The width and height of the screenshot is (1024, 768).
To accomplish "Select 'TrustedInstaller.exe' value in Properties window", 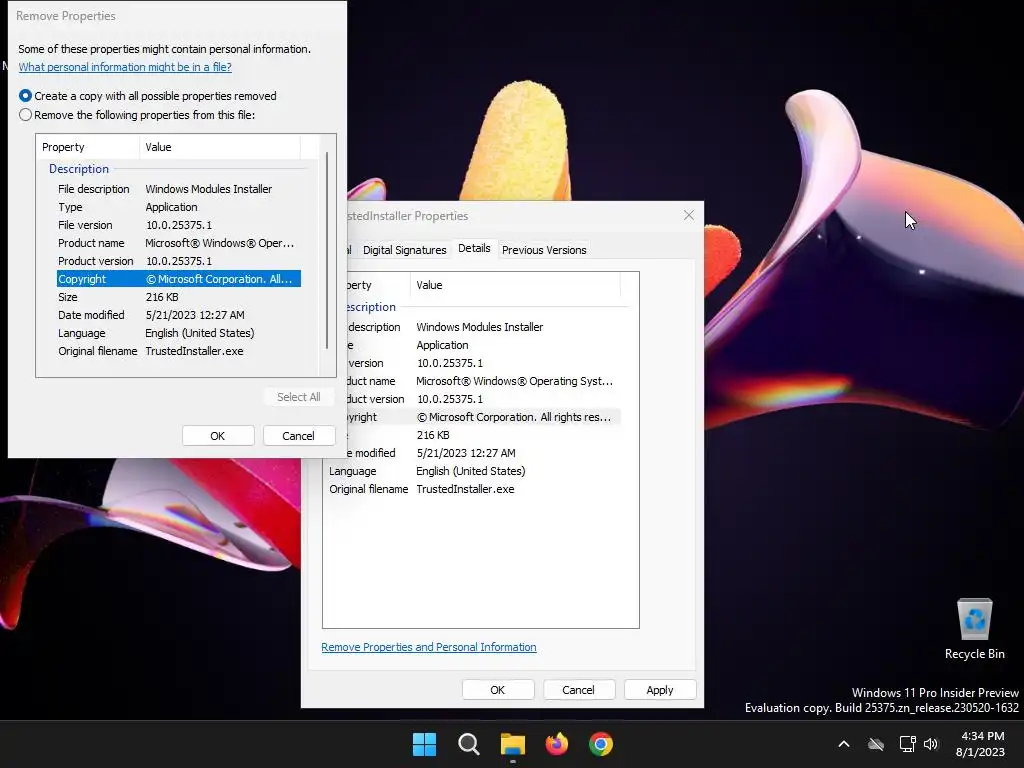I will pyautogui.click(x=465, y=489).
